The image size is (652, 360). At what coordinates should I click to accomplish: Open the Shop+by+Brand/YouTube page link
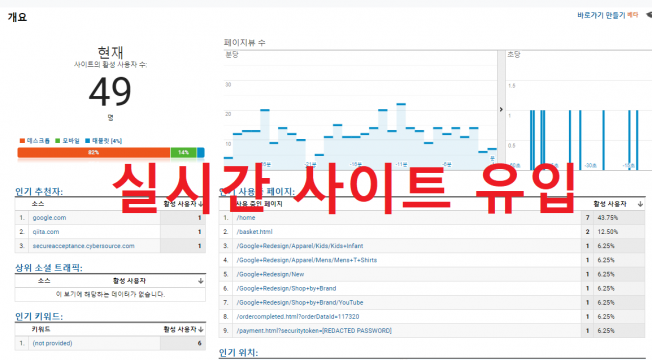(300, 302)
